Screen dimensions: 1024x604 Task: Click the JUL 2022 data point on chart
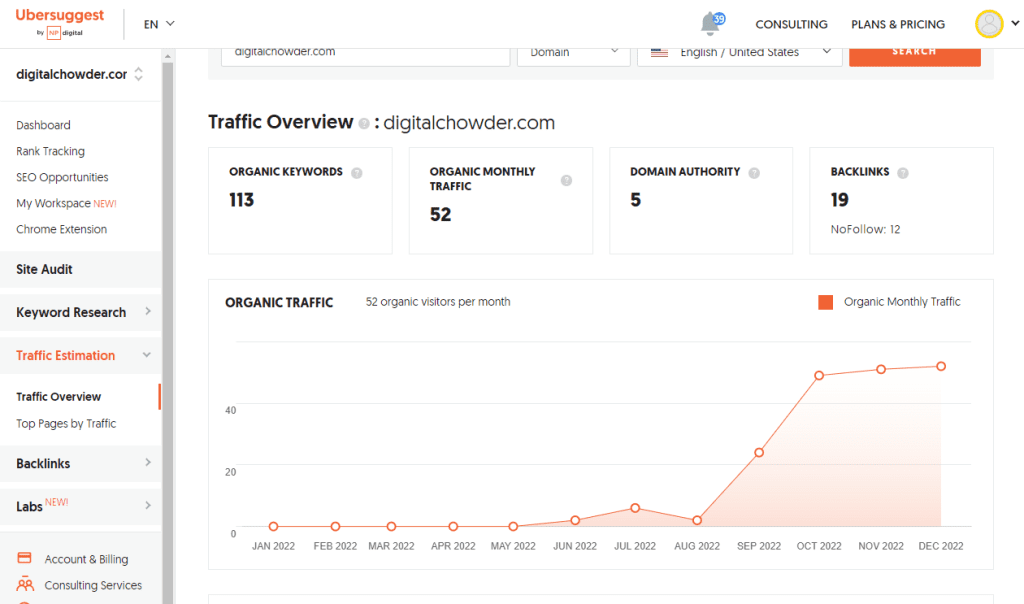[x=635, y=508]
